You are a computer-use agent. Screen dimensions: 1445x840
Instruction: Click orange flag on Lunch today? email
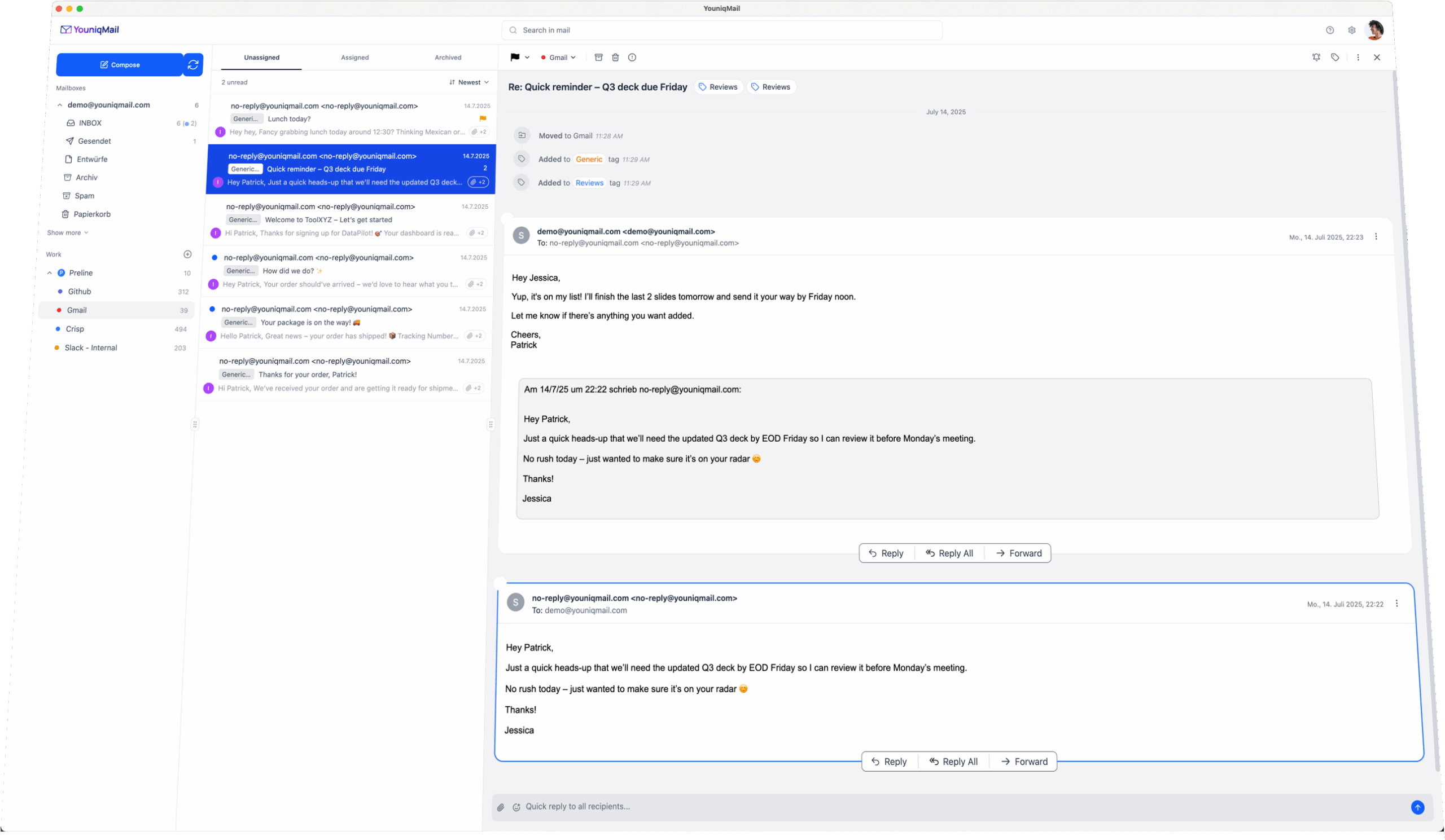click(483, 118)
